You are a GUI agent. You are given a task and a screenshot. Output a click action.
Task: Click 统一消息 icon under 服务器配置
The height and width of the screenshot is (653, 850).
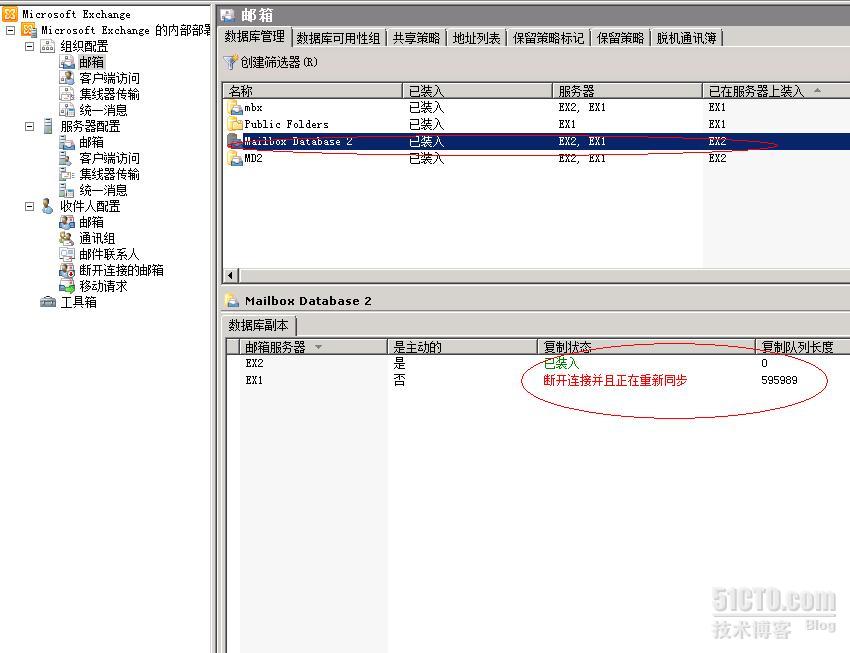(x=67, y=190)
